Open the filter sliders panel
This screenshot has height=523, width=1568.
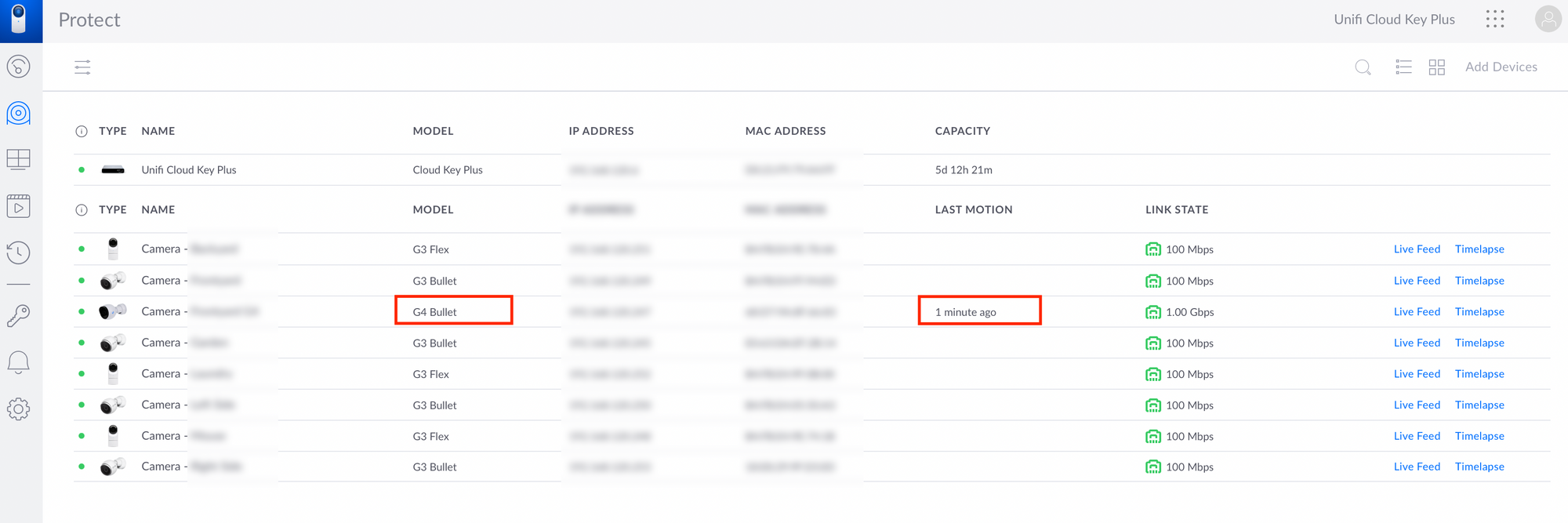click(82, 67)
